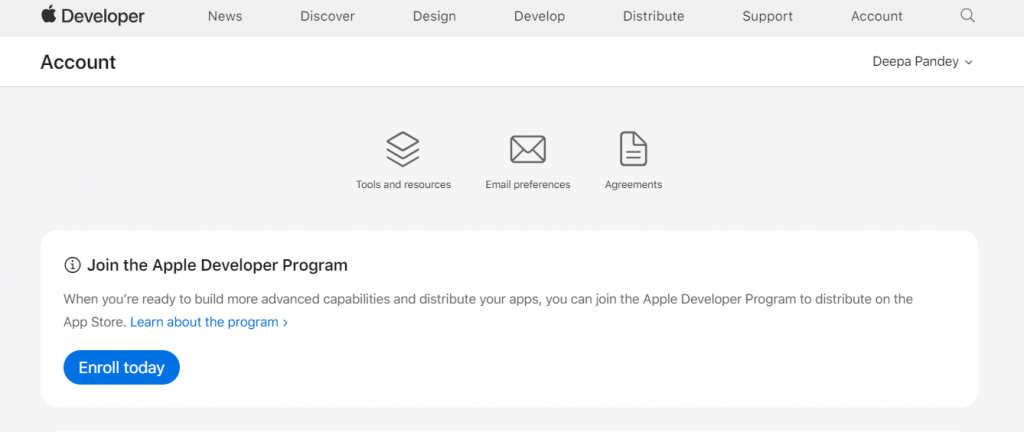Click the info icon beside Join heading
1024x432 pixels.
point(72,266)
